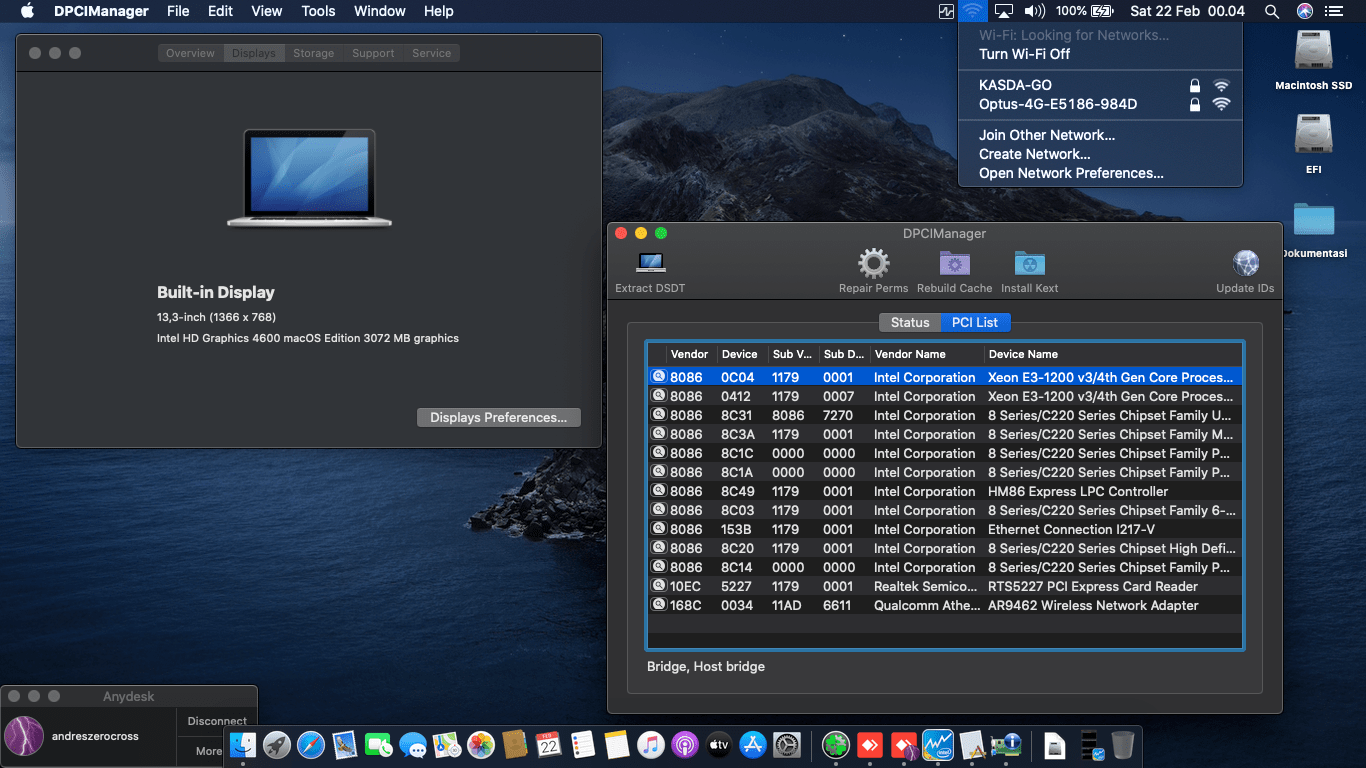Screen dimensions: 1366x768
Task: Open the Trash in the Dock
Action: [x=1123, y=745]
